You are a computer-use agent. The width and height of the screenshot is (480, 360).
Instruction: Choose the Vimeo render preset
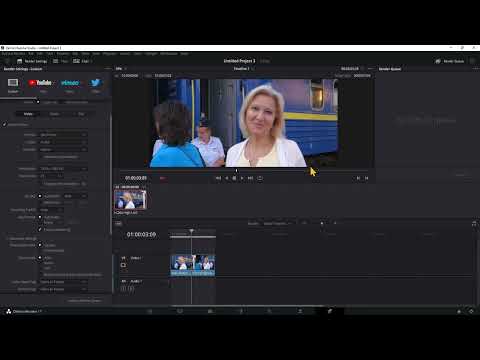point(70,83)
